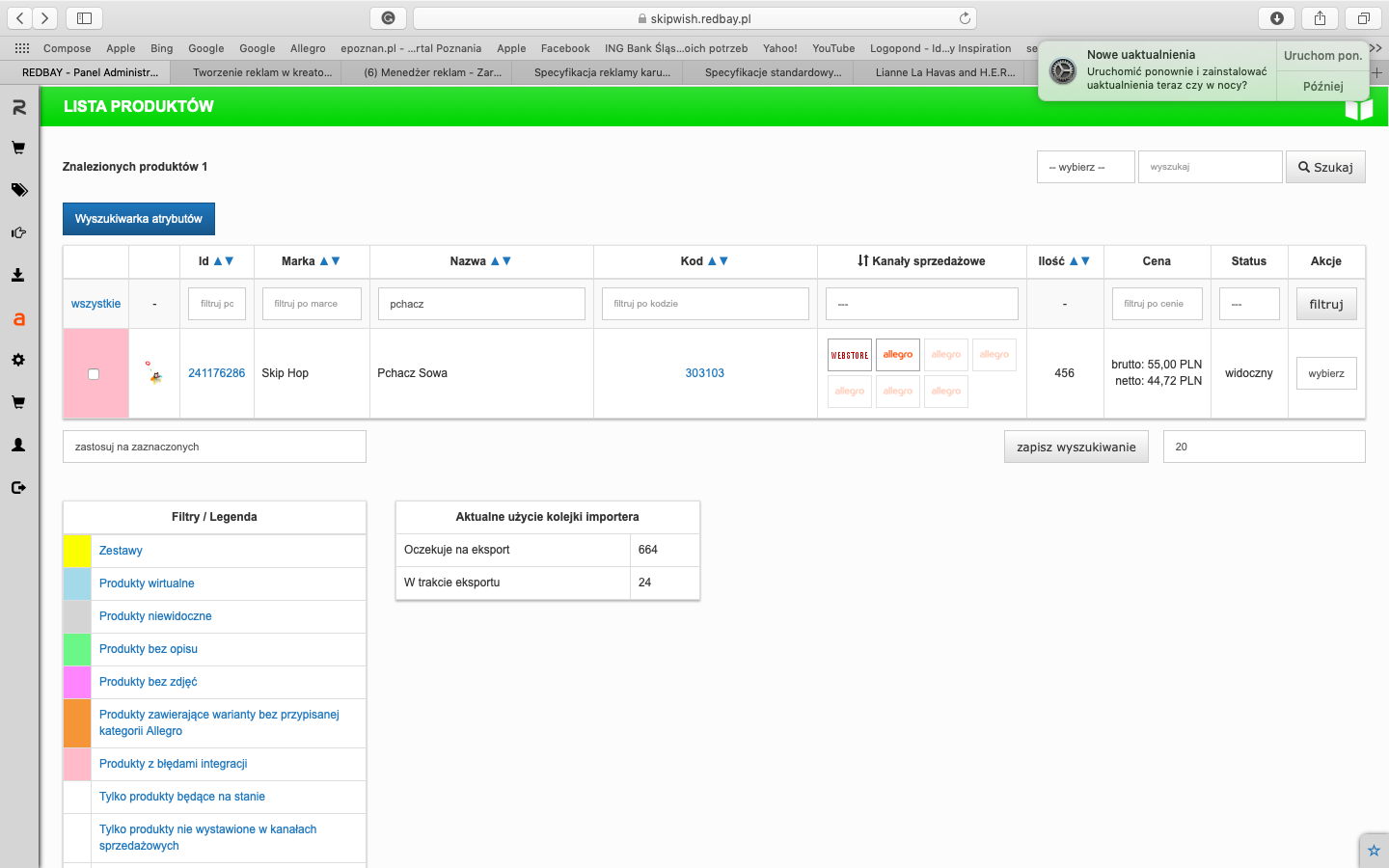Open the '-- wybierz --' search dropdown
The image size is (1389, 868).
[1085, 167]
